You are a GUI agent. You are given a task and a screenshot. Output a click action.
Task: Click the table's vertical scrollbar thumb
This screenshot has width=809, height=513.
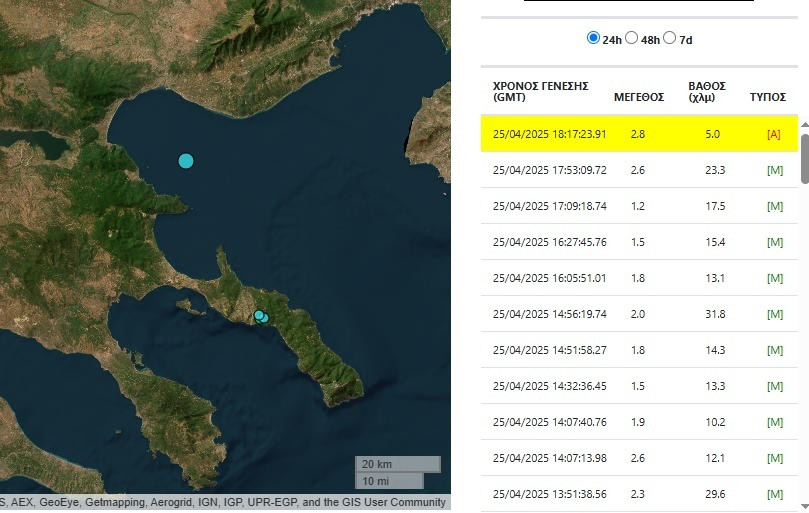(x=804, y=158)
